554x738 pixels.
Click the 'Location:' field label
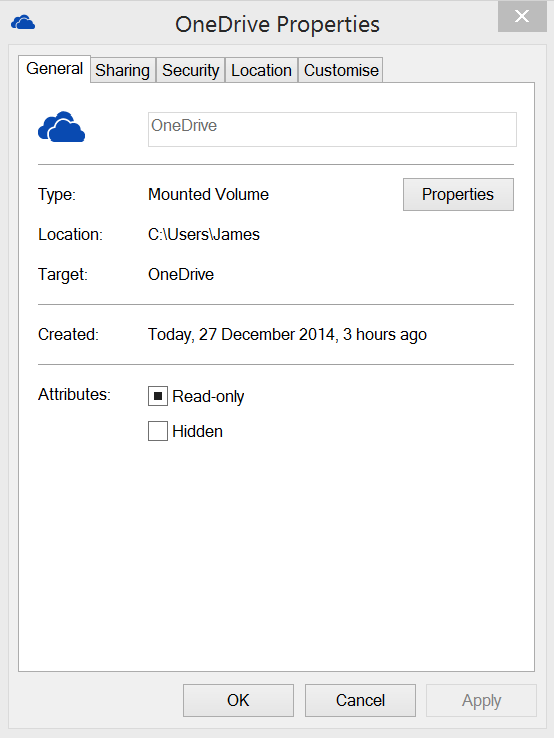pos(71,234)
